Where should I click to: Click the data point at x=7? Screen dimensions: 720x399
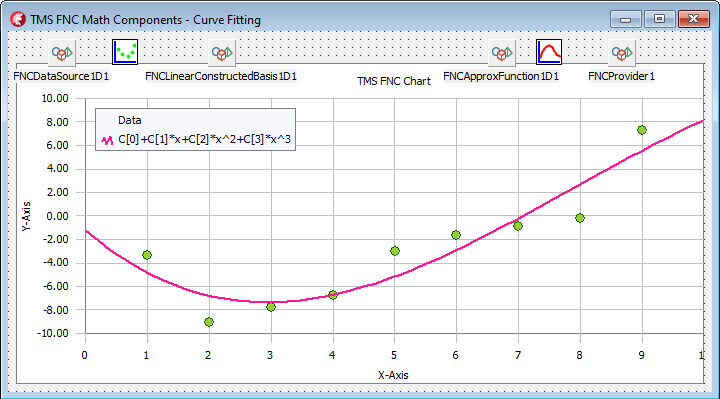click(x=518, y=226)
